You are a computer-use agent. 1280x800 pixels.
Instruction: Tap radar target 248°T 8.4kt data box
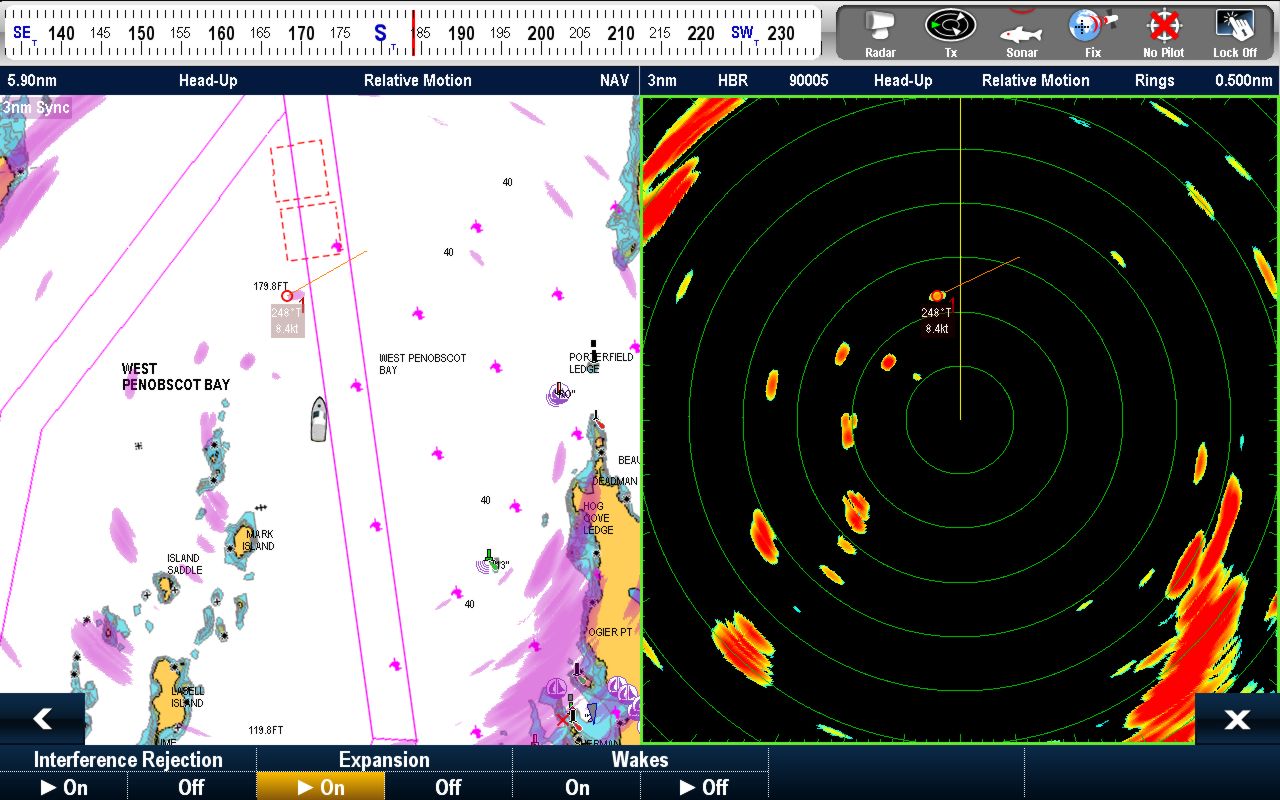(937, 320)
